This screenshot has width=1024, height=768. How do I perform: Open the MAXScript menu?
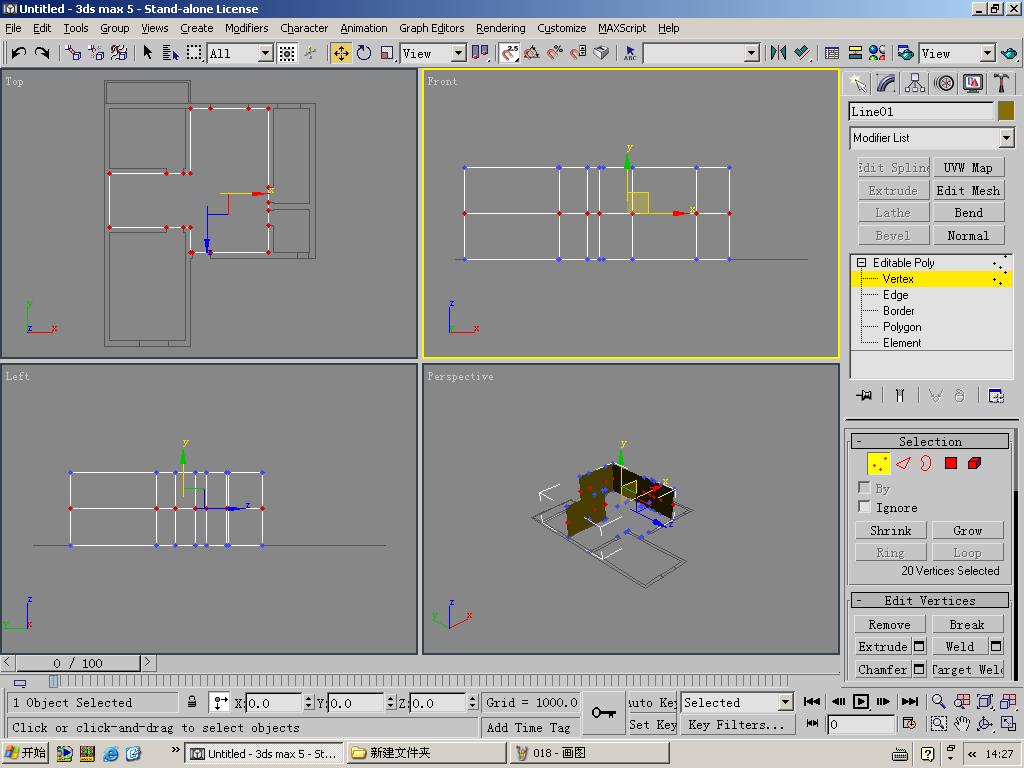(x=622, y=28)
